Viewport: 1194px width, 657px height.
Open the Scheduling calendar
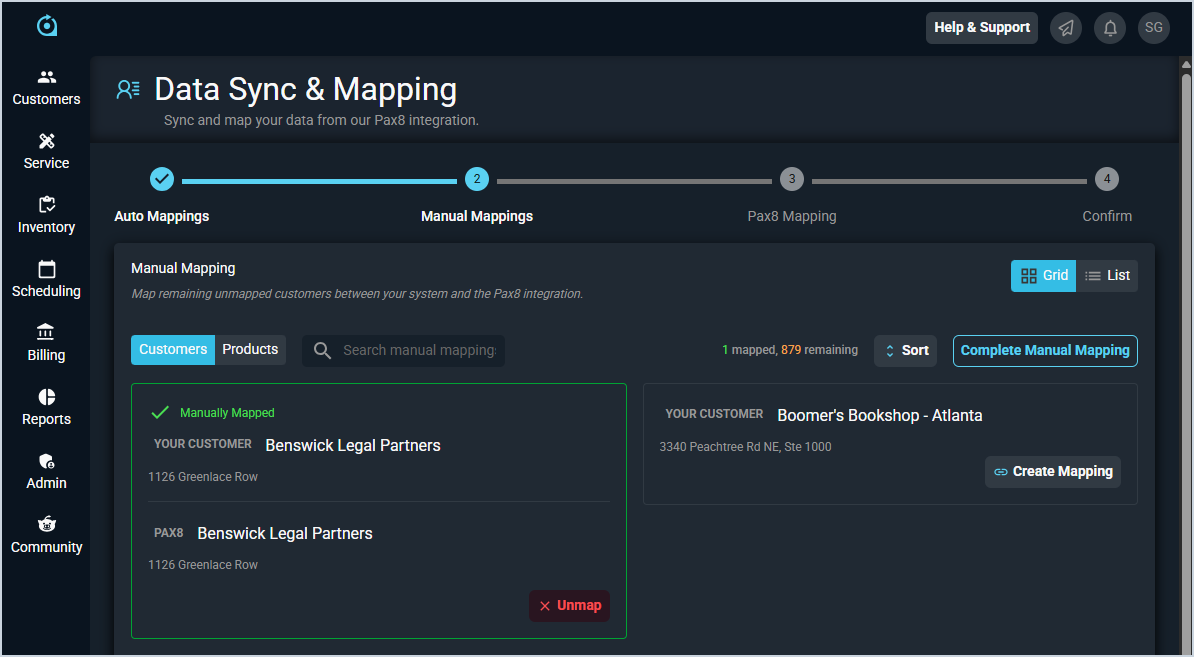(46, 279)
